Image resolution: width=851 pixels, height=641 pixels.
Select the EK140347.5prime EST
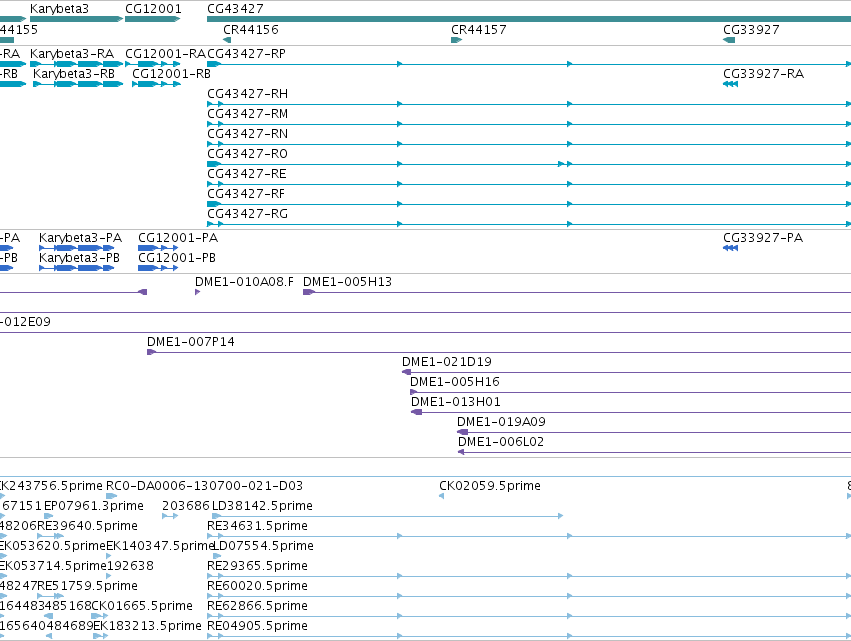109,556
